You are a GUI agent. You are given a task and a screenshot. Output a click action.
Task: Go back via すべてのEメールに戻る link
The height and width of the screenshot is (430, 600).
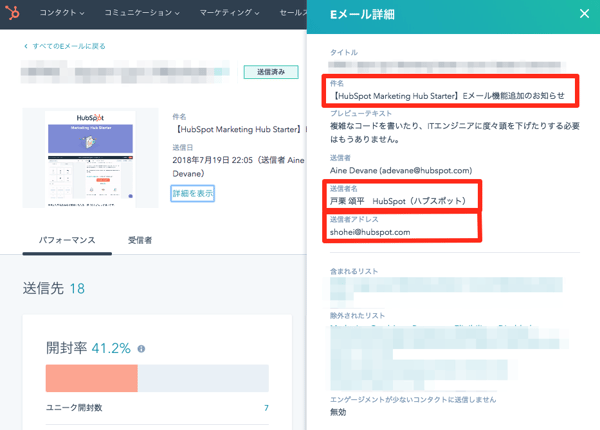click(x=69, y=46)
